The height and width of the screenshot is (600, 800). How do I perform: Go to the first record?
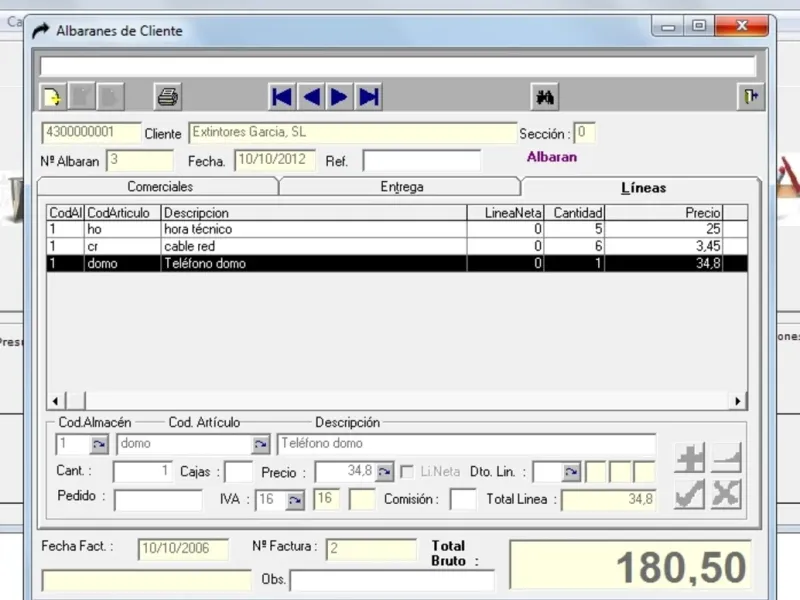(x=282, y=97)
